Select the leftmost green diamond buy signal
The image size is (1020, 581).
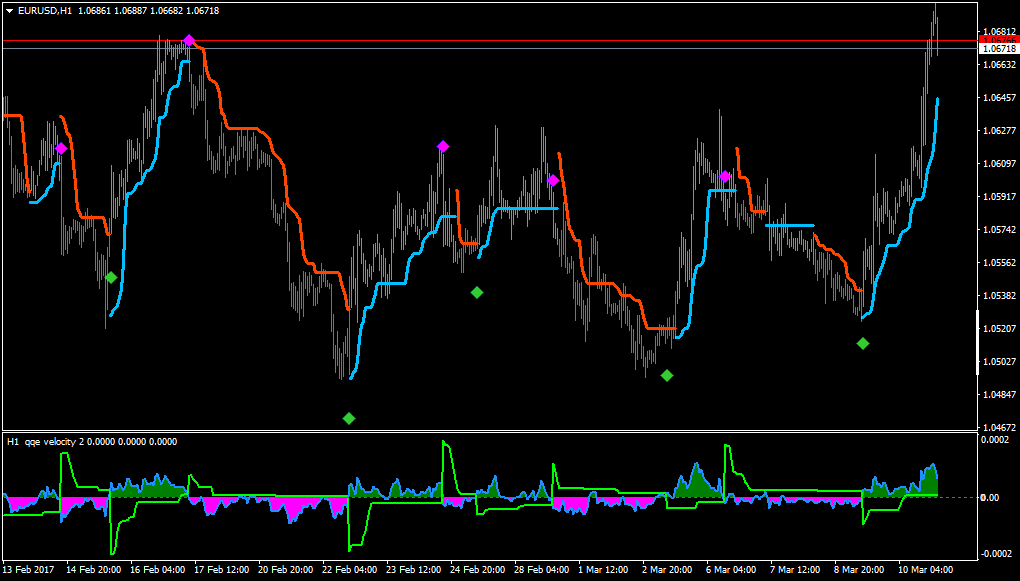click(x=111, y=278)
